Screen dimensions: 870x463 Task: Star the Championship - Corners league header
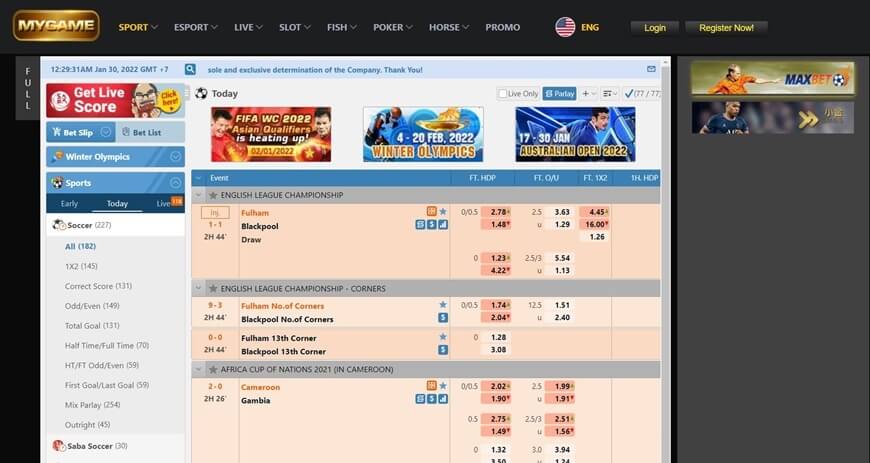[x=213, y=289]
